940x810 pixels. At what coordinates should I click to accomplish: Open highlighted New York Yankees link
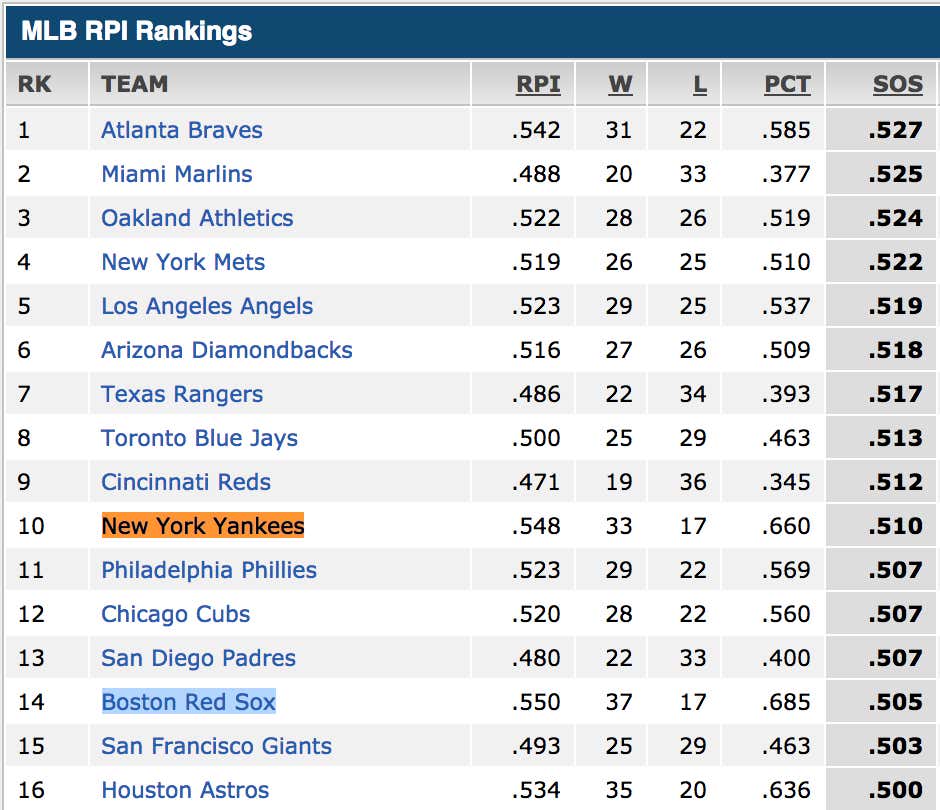point(203,526)
